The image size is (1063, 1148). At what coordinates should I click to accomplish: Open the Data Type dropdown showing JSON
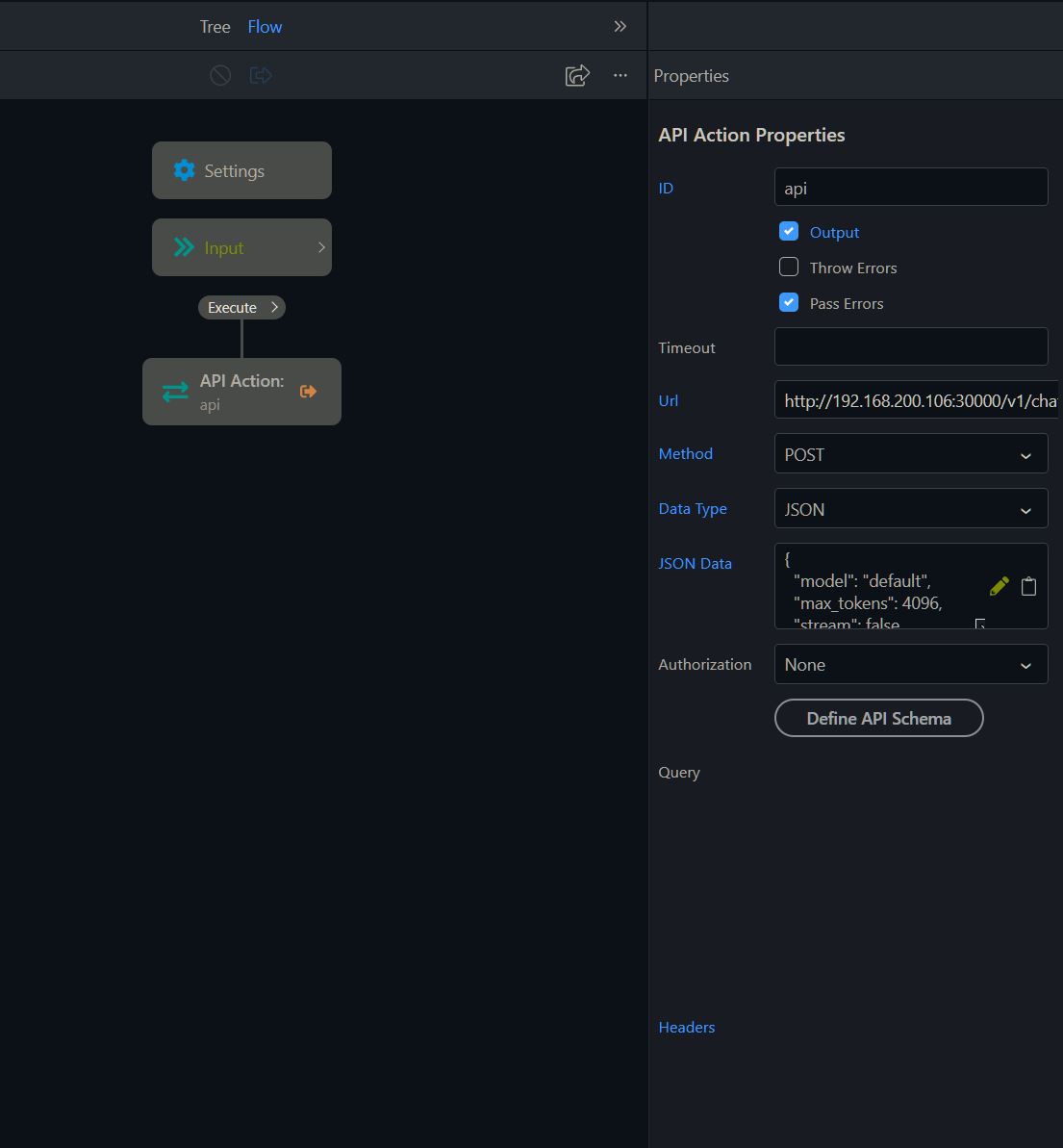[x=910, y=509]
